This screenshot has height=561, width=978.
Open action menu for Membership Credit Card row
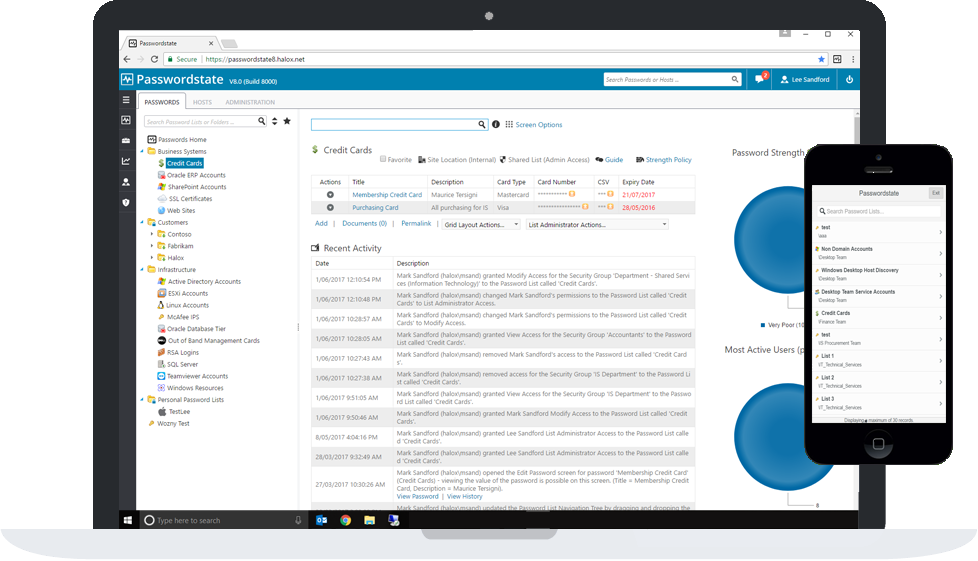pyautogui.click(x=330, y=195)
